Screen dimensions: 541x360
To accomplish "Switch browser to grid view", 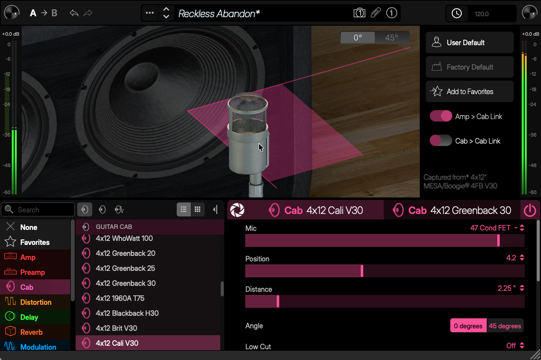I will click(x=197, y=210).
